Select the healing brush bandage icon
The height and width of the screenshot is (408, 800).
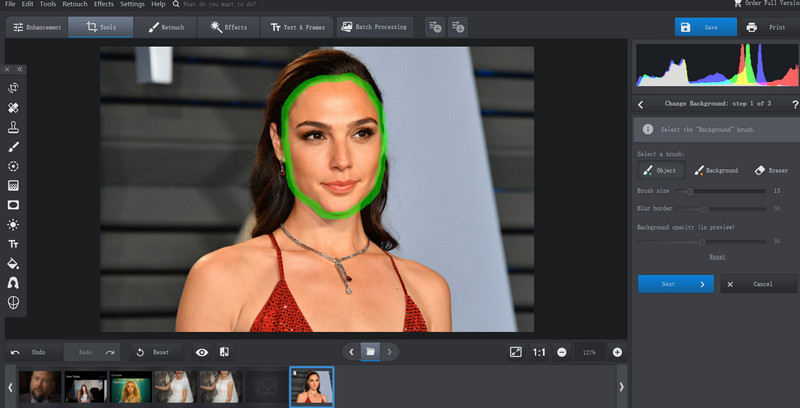click(x=13, y=108)
